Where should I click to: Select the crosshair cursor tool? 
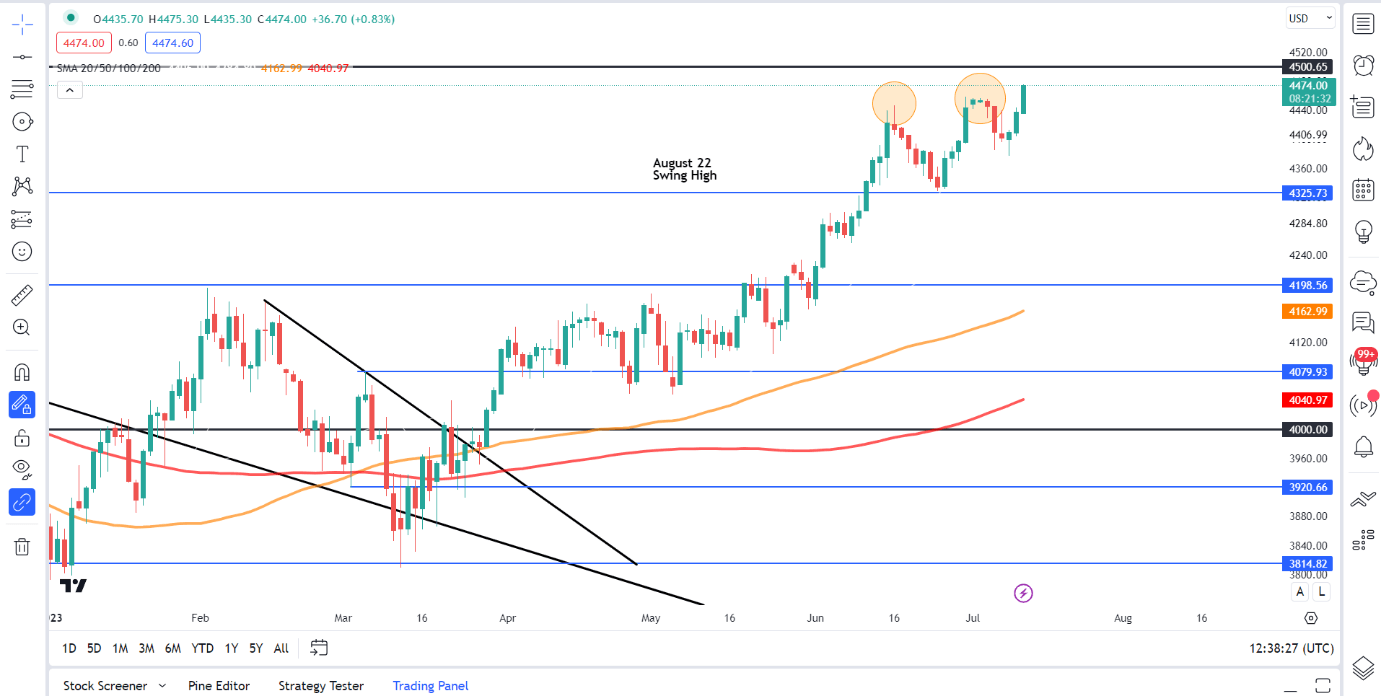[x=22, y=25]
